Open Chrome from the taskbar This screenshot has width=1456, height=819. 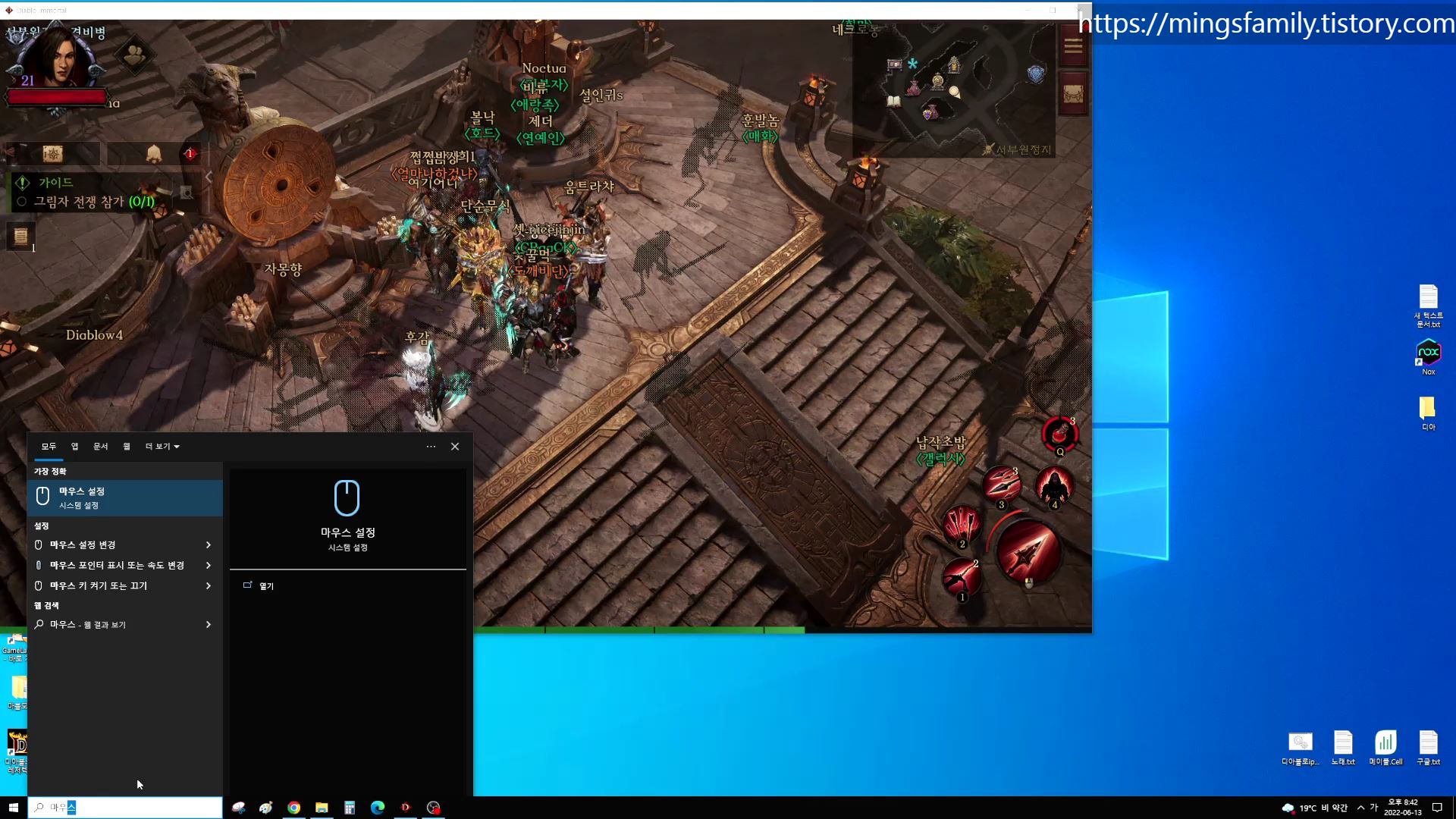click(293, 808)
